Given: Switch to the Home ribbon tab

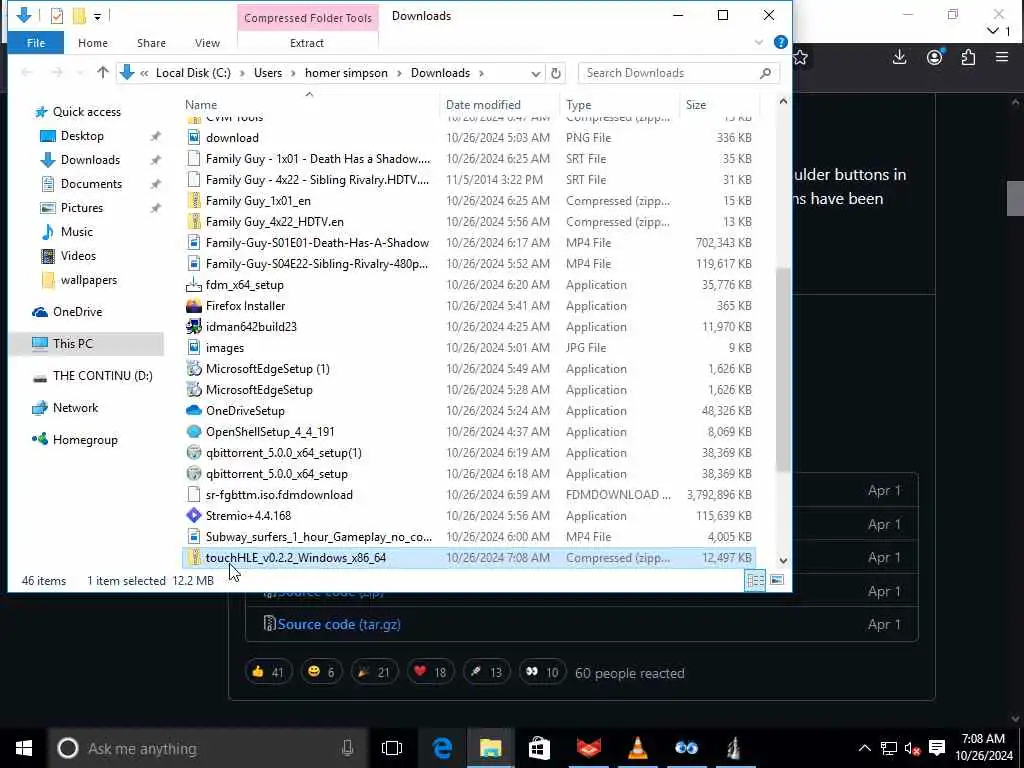Looking at the screenshot, I should (93, 42).
